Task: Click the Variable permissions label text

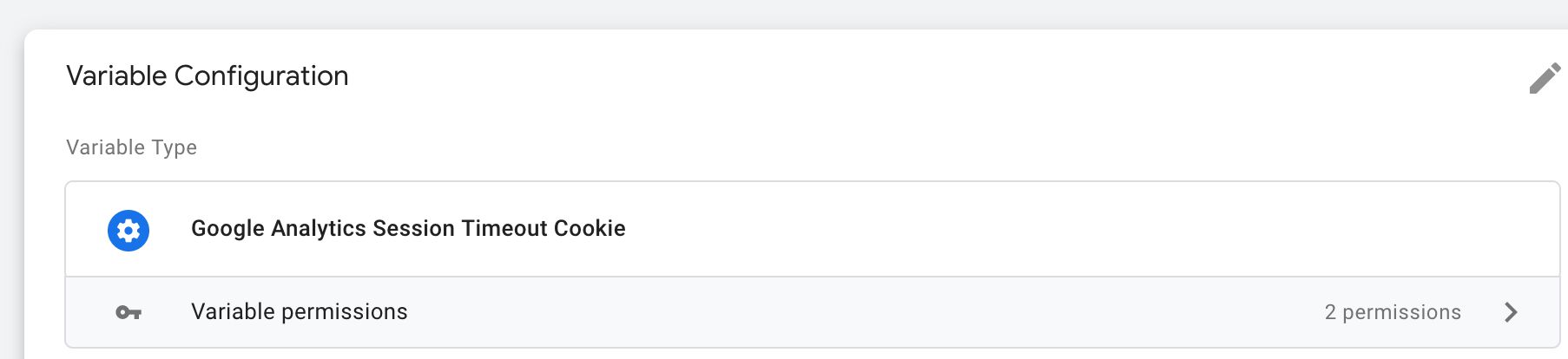Action: [x=300, y=312]
